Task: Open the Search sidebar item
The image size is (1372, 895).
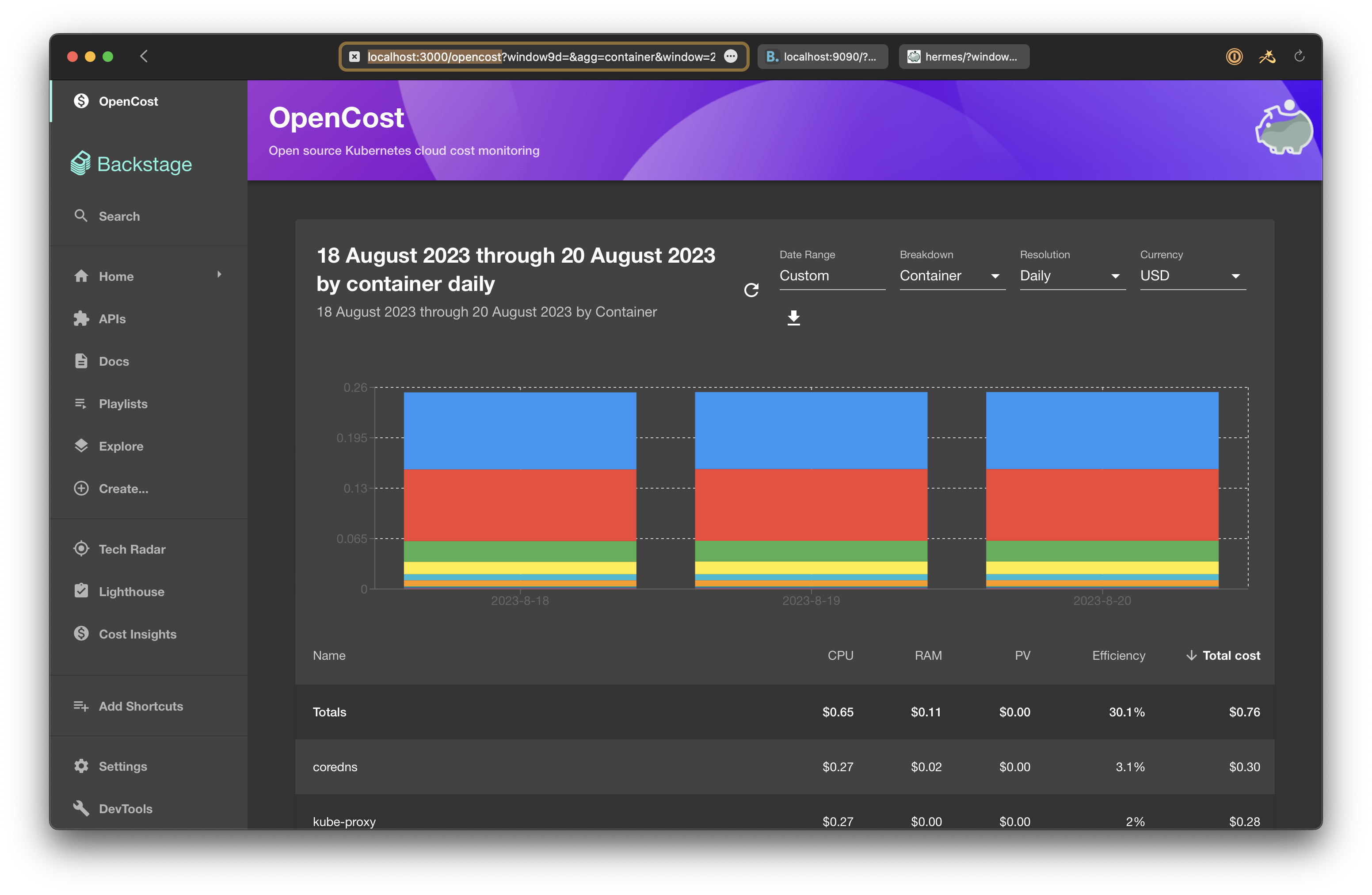Action: [x=119, y=216]
